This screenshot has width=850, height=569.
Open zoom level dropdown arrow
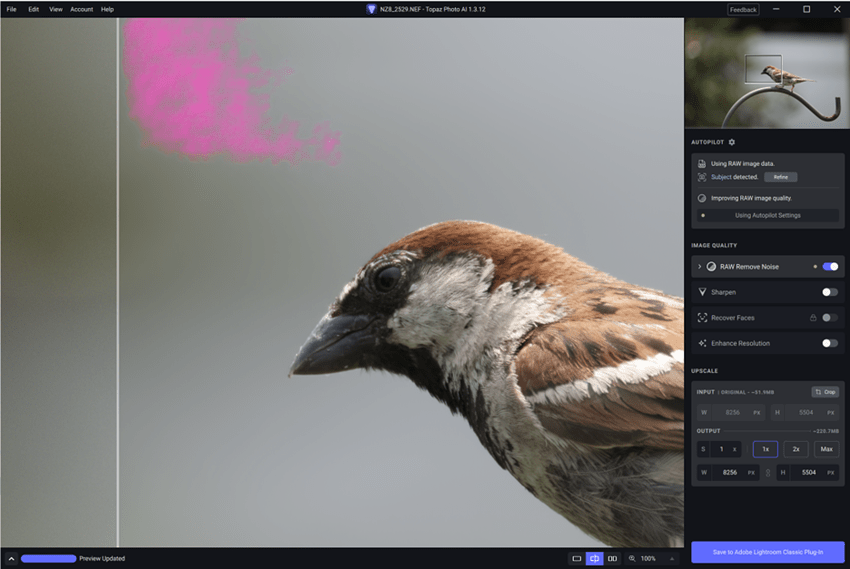pyautogui.click(x=671, y=558)
